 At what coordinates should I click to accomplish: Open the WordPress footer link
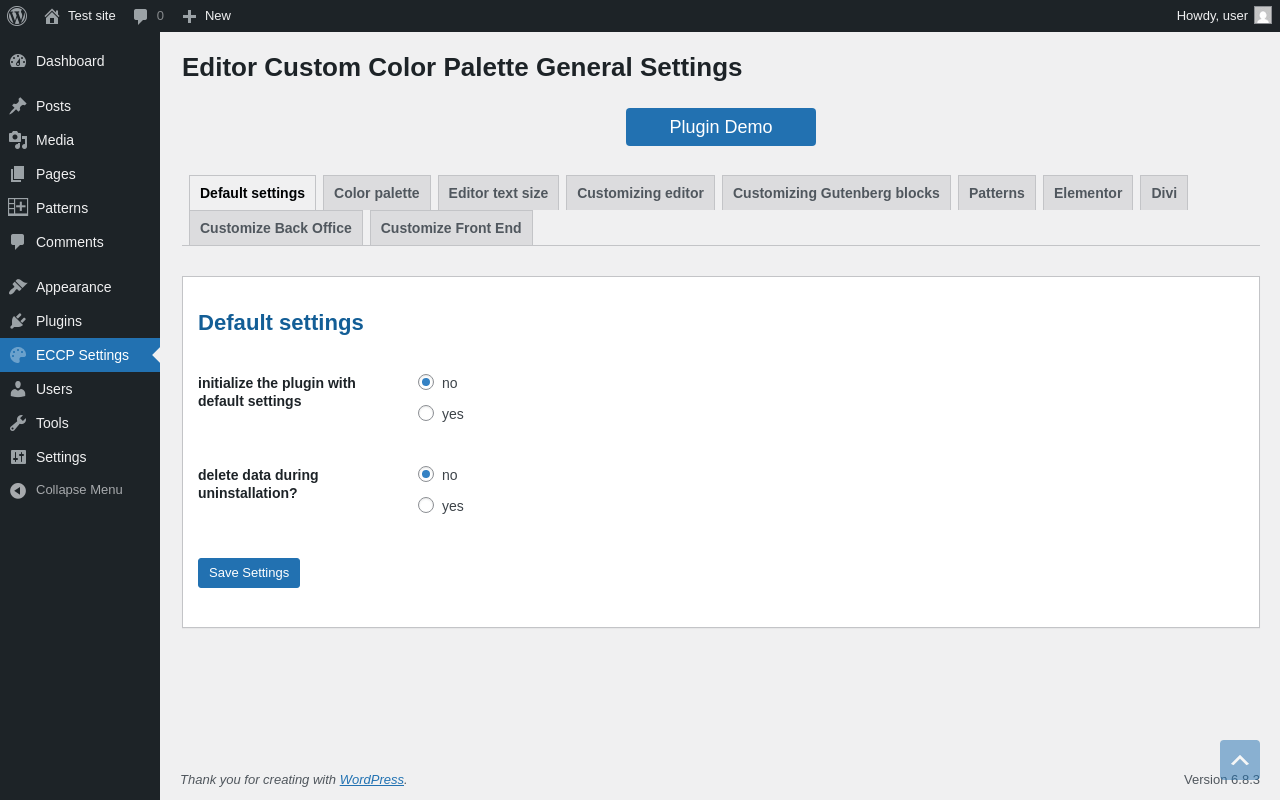point(371,779)
